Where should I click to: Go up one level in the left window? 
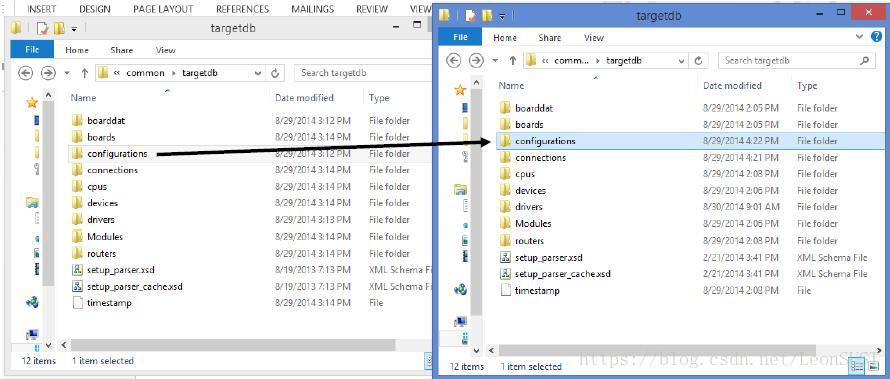tap(84, 73)
